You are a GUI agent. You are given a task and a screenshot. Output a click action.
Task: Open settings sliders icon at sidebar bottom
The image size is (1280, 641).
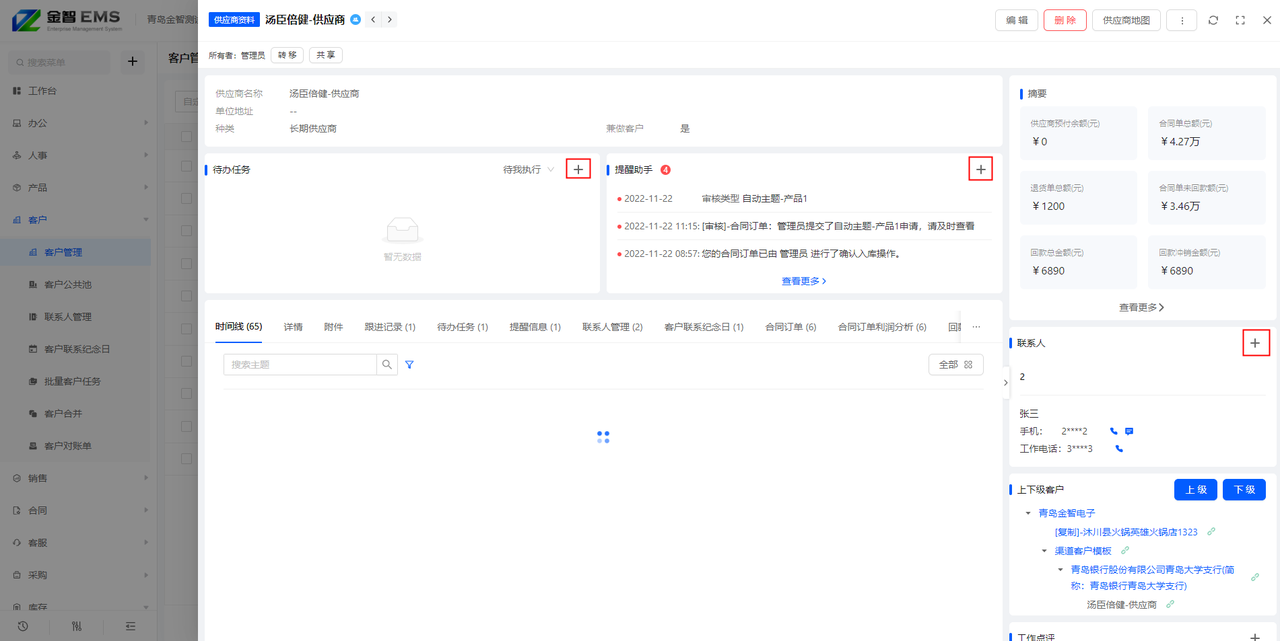pyautogui.click(x=77, y=626)
